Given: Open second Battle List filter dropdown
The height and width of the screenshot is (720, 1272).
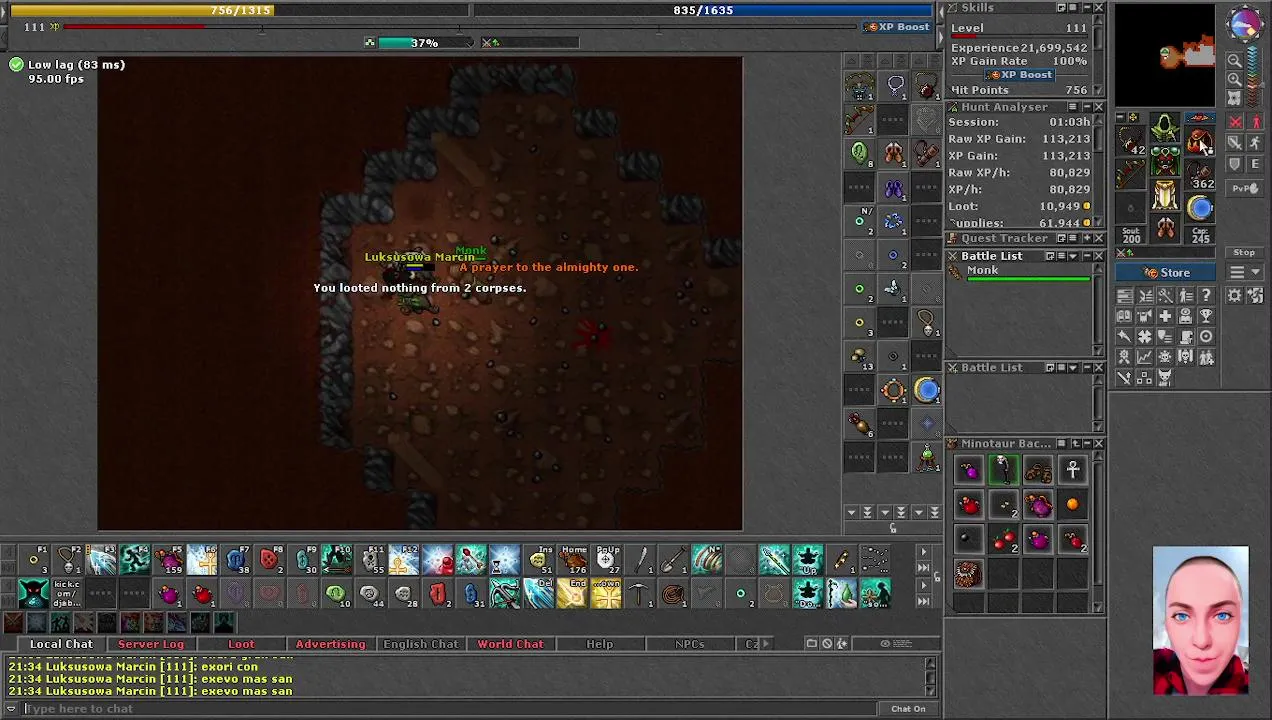Looking at the screenshot, I should point(1075,368).
